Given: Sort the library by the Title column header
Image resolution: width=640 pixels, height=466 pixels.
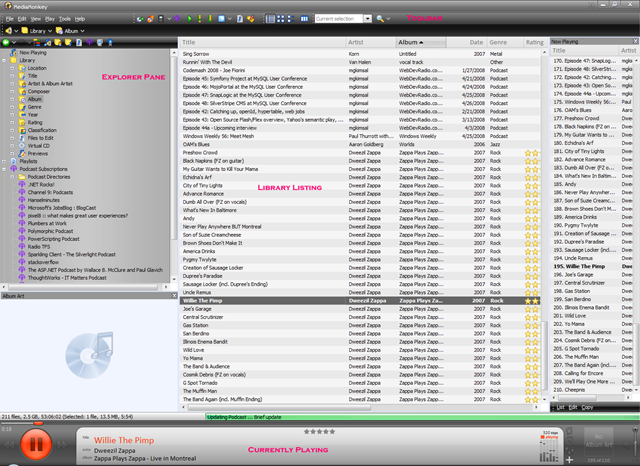Looking at the screenshot, I should point(262,42).
